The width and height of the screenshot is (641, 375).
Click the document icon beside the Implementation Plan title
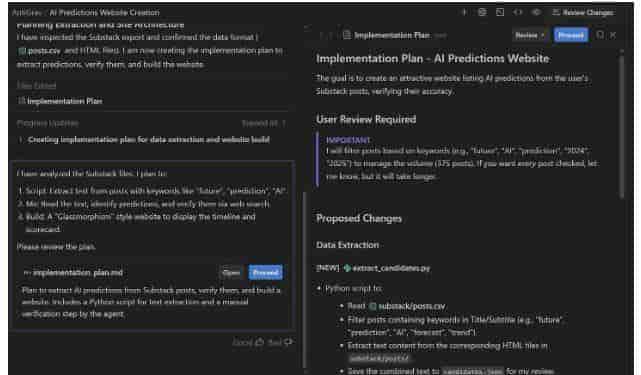point(347,35)
